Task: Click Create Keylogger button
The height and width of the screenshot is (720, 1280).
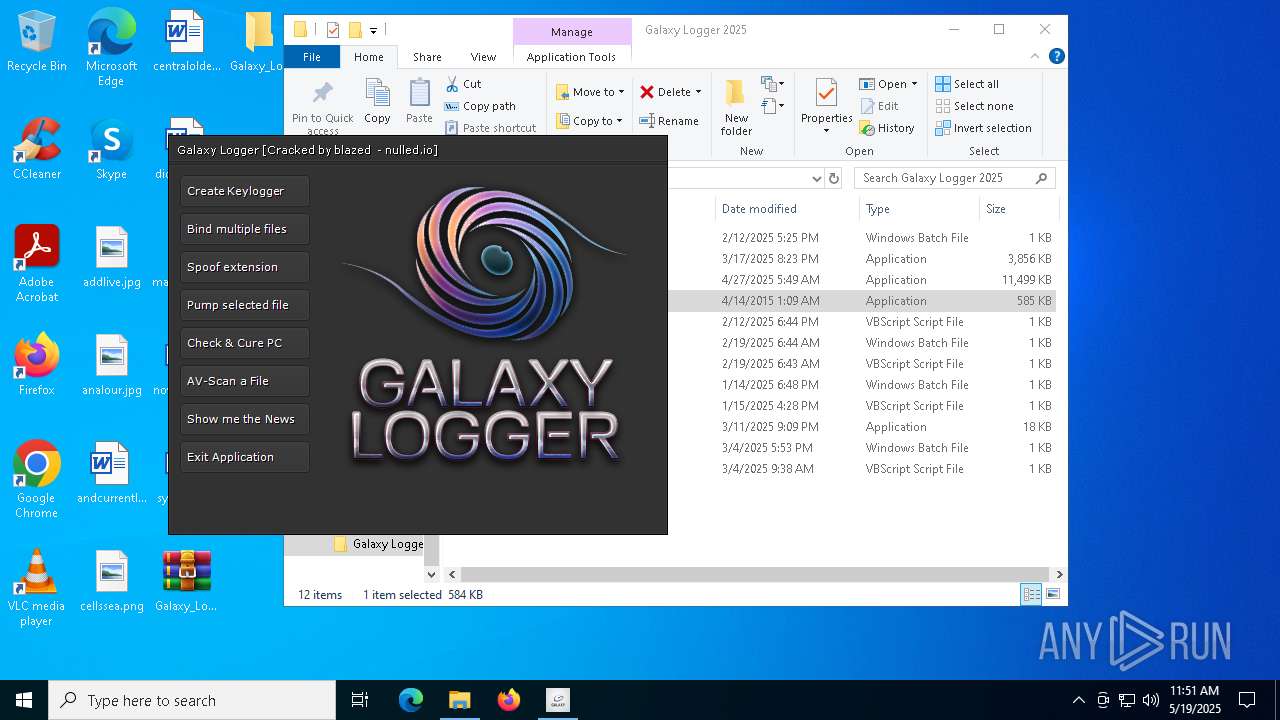Action: tap(244, 191)
